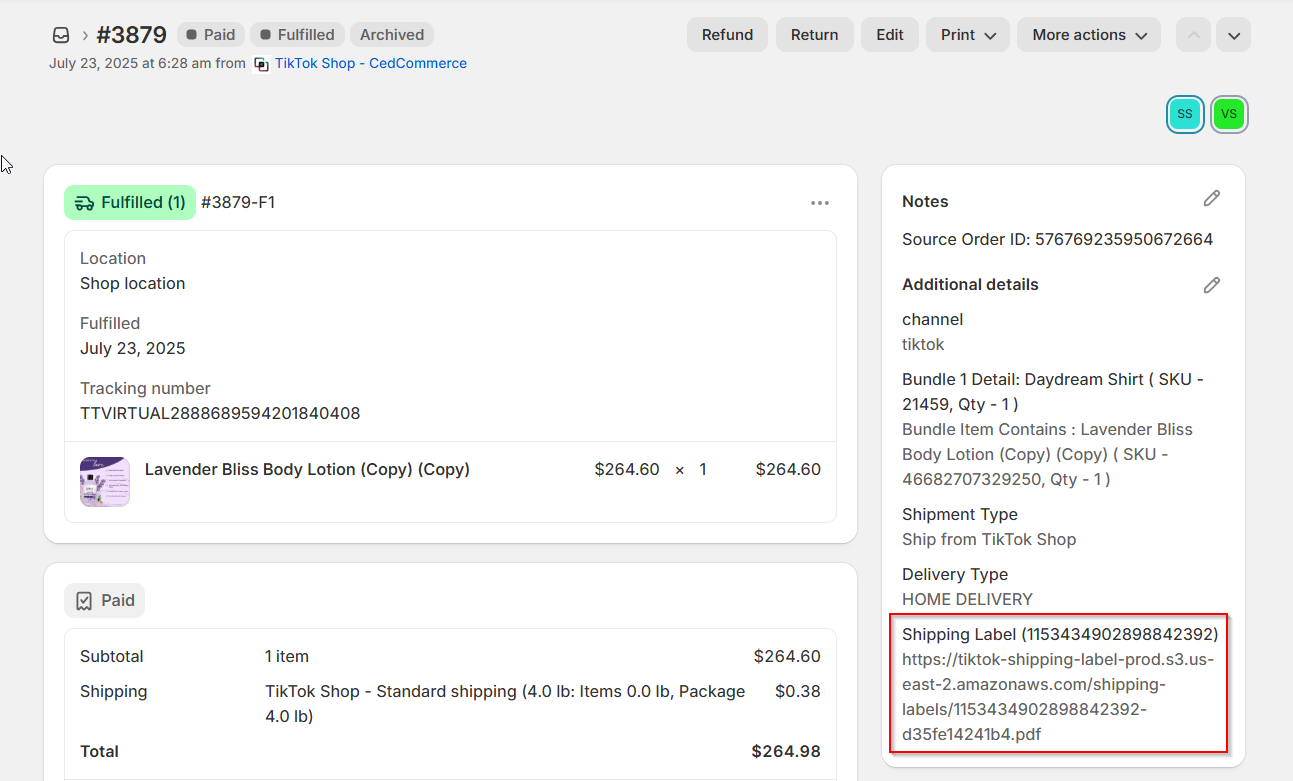Click the VS staff avatar
Image resolution: width=1293 pixels, height=781 pixels.
click(1229, 114)
